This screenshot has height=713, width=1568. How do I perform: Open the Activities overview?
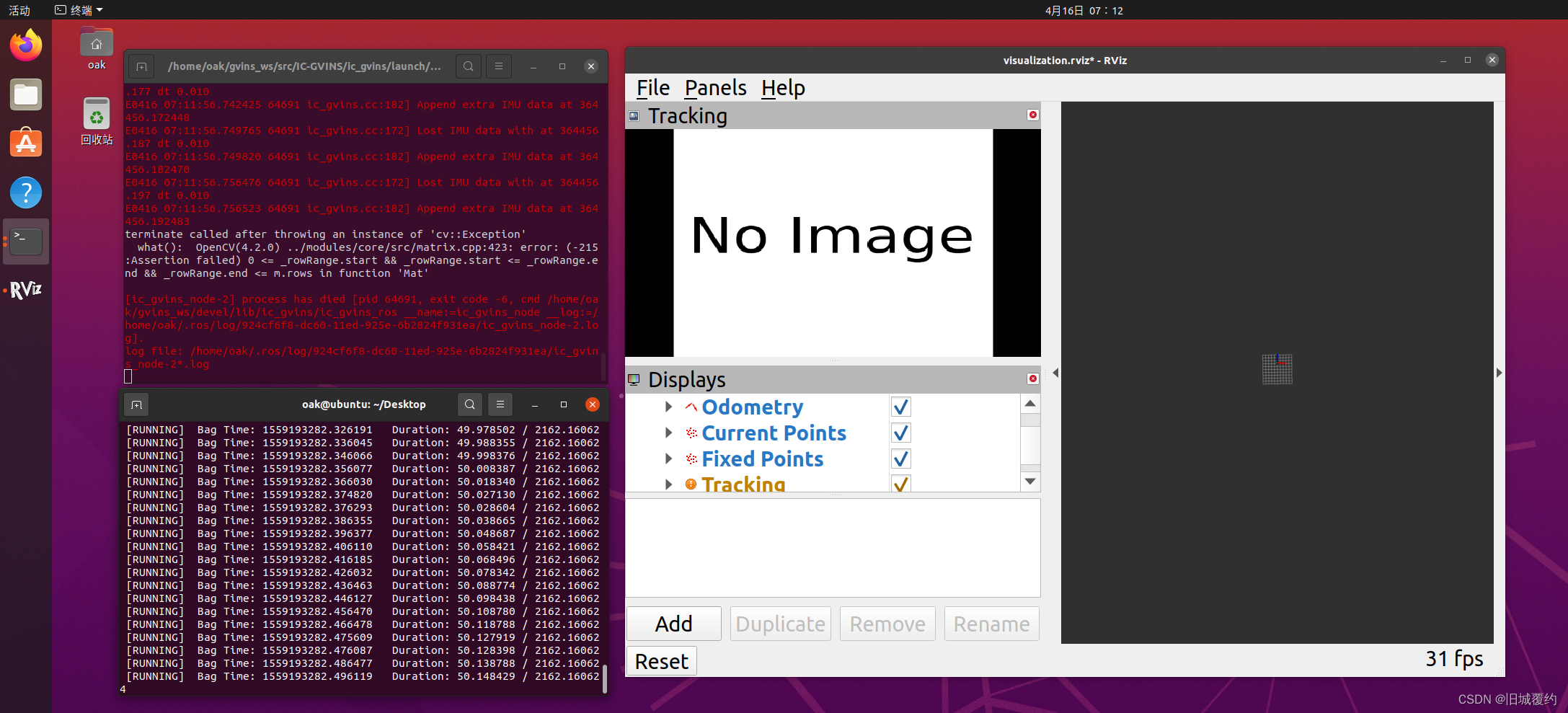[x=19, y=10]
